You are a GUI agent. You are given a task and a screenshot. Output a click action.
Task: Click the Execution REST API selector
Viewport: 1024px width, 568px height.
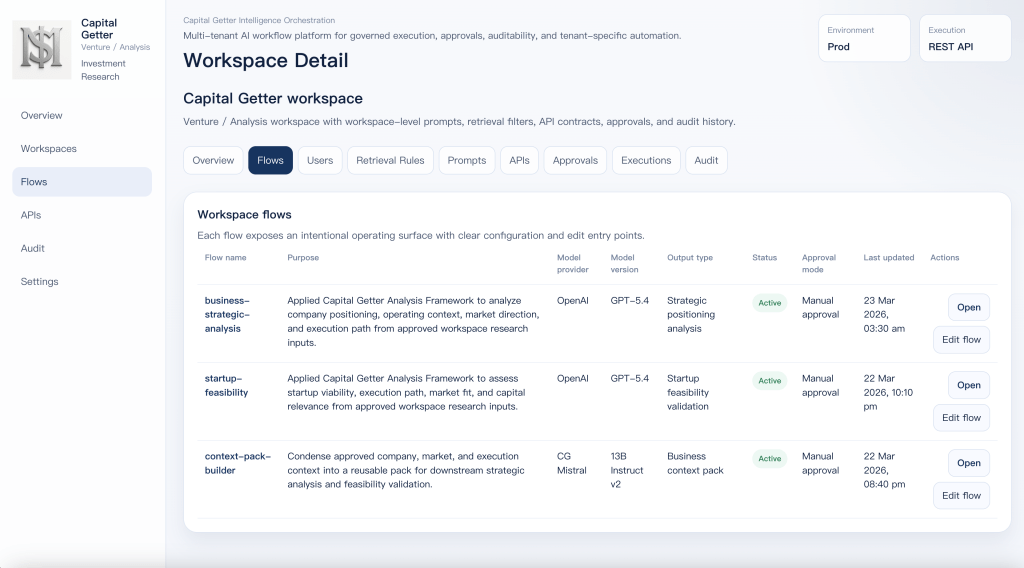coord(965,39)
